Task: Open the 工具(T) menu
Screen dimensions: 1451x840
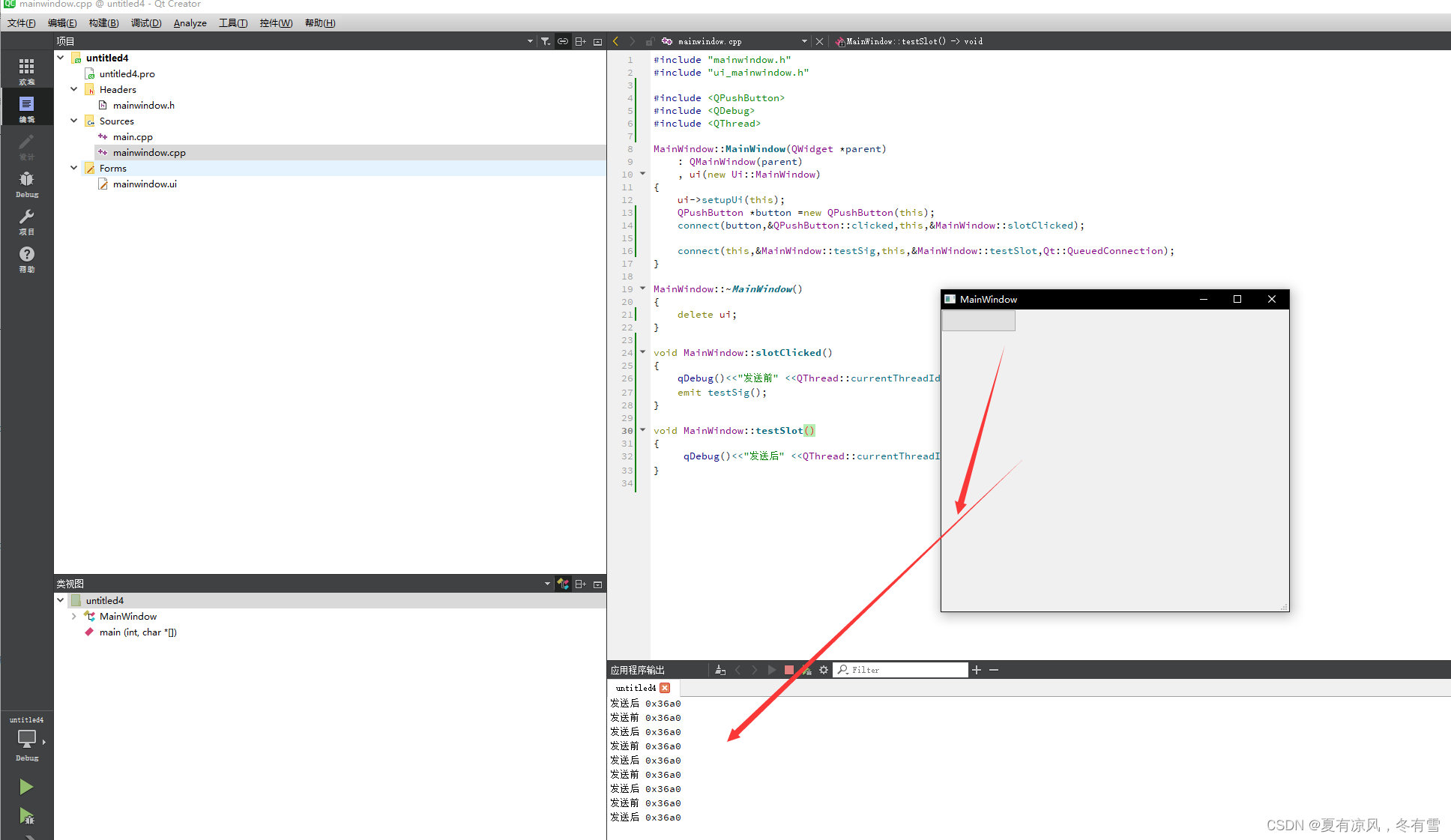Action: click(x=233, y=23)
